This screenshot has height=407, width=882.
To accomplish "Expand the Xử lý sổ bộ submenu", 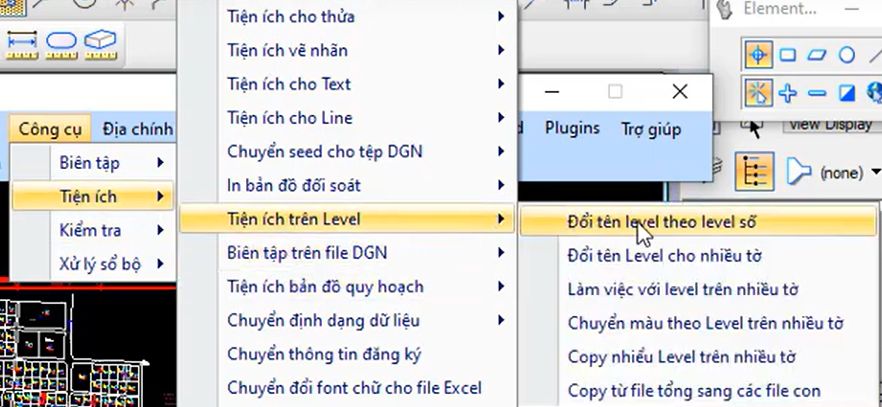I will coord(92,264).
